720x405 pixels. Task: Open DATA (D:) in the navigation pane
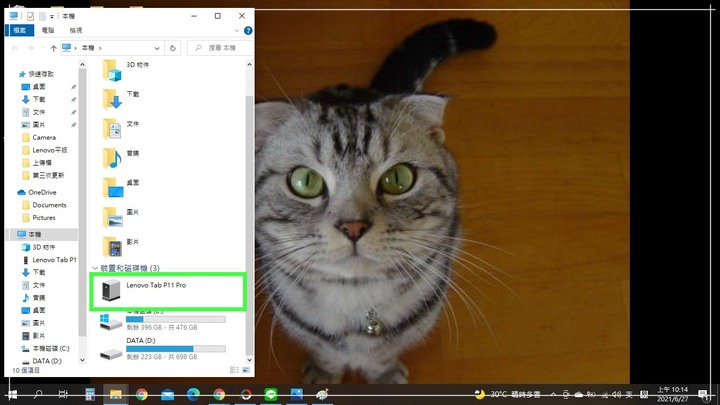(47, 361)
